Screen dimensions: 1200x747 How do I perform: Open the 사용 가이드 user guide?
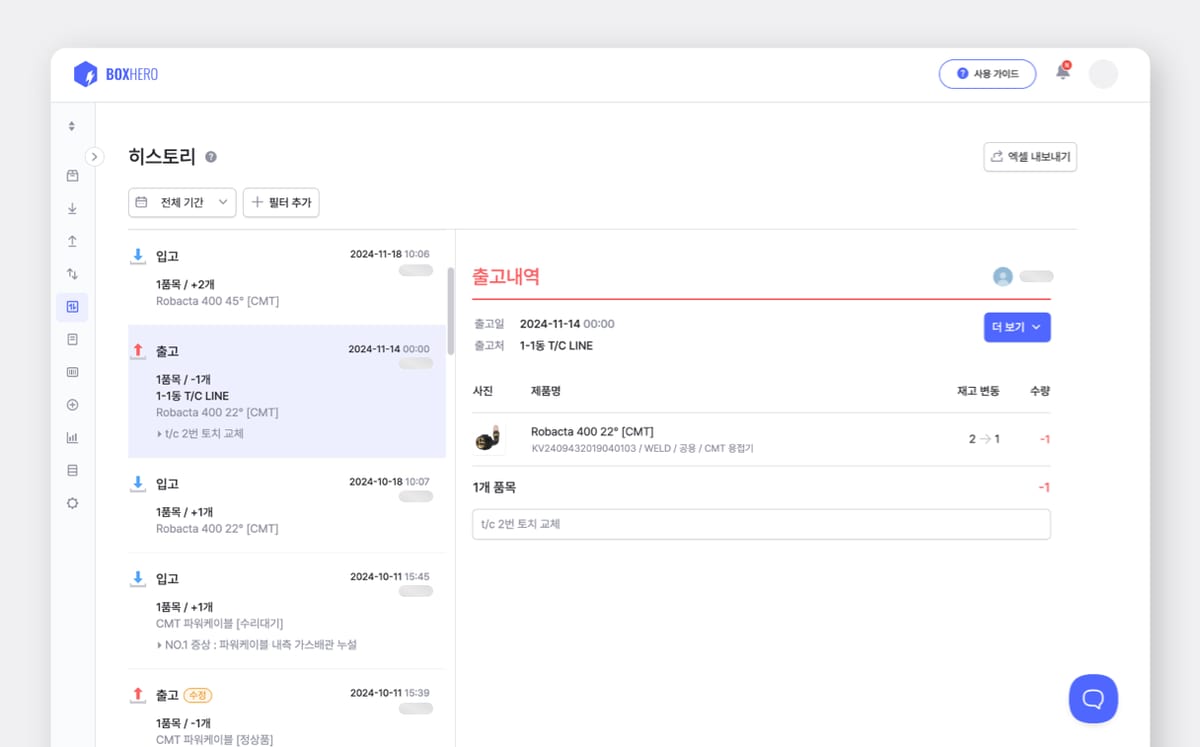click(x=987, y=74)
